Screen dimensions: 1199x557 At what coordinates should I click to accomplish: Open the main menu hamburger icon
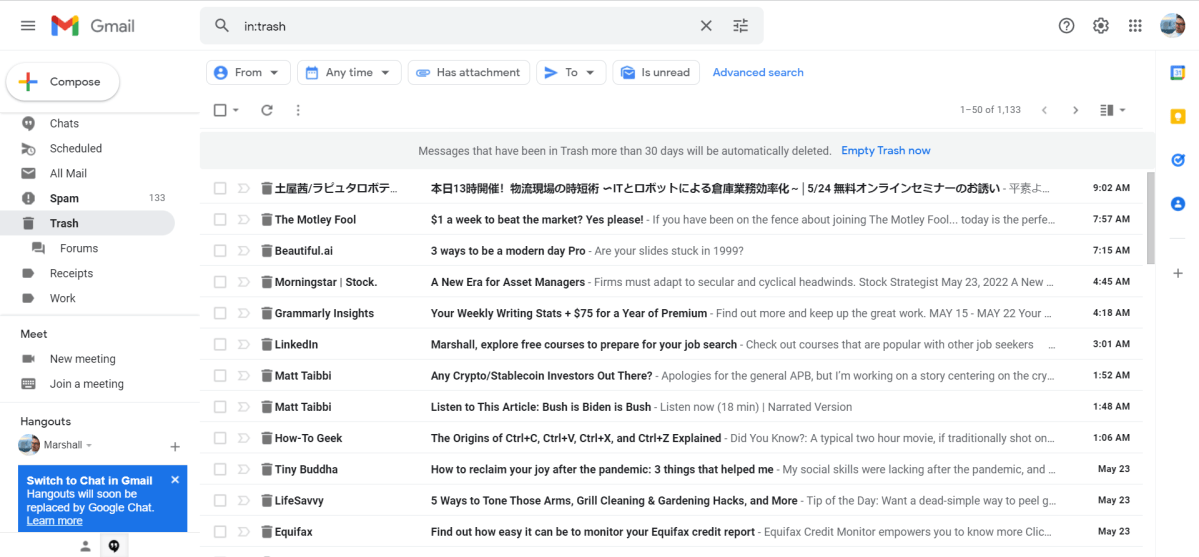[x=28, y=25]
